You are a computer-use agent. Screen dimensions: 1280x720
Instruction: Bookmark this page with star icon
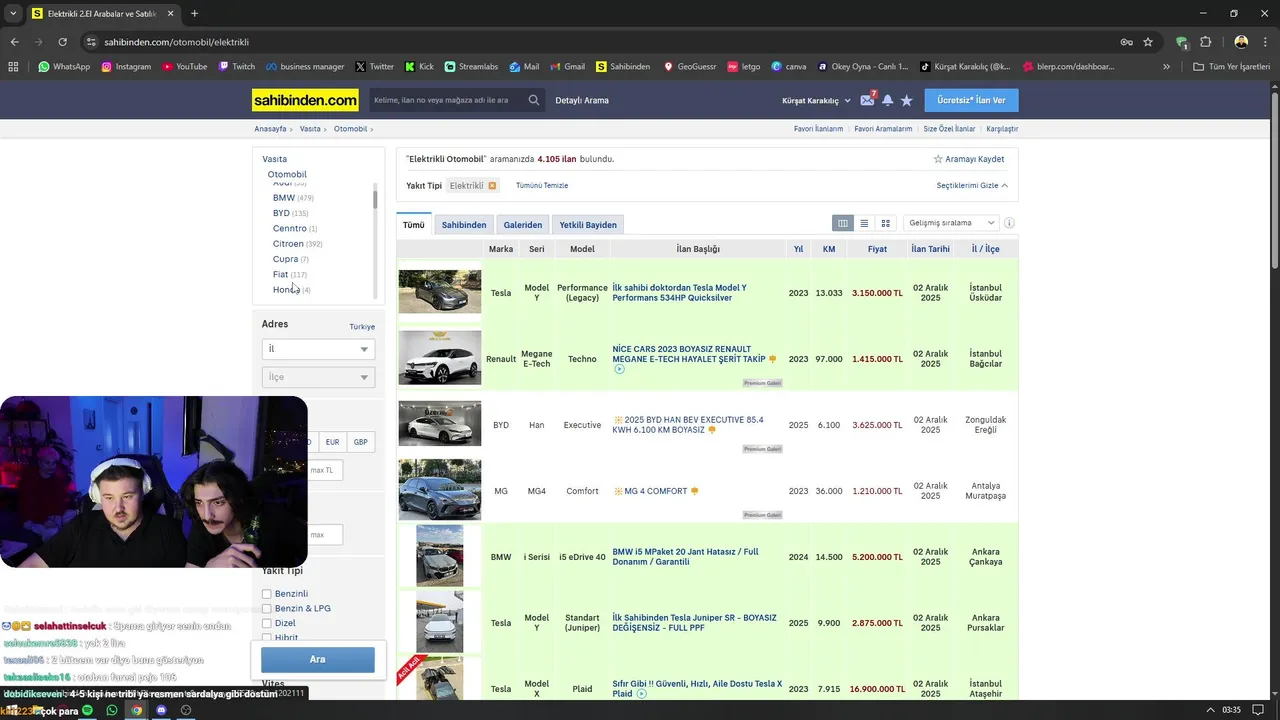pos(1148,42)
